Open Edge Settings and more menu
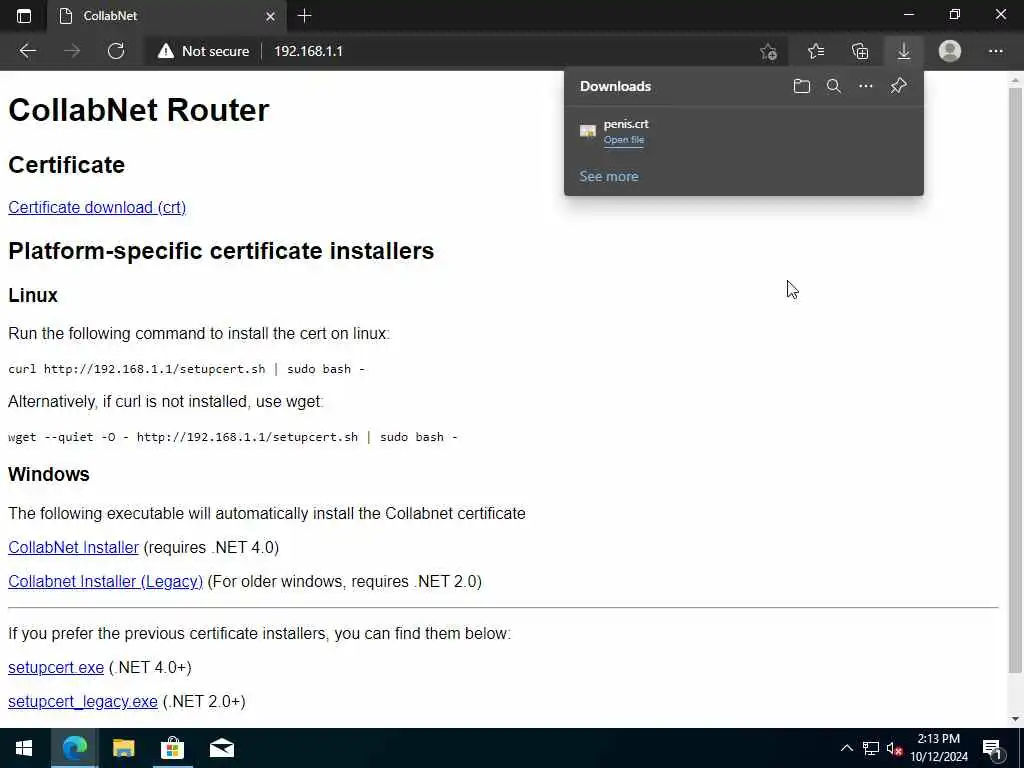This screenshot has width=1024, height=768. click(995, 51)
